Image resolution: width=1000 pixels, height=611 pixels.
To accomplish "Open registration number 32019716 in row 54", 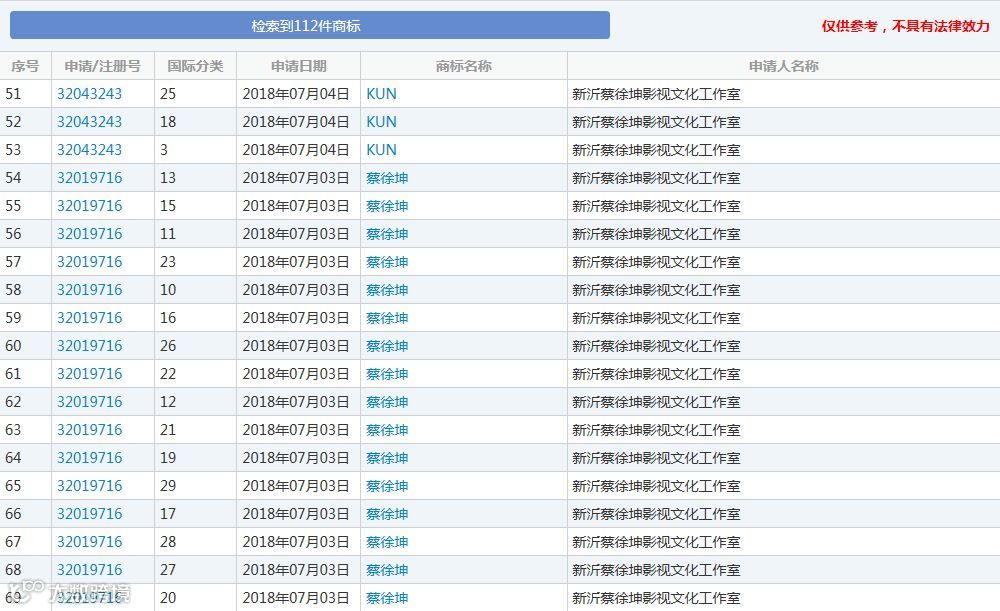I will click(x=89, y=178).
